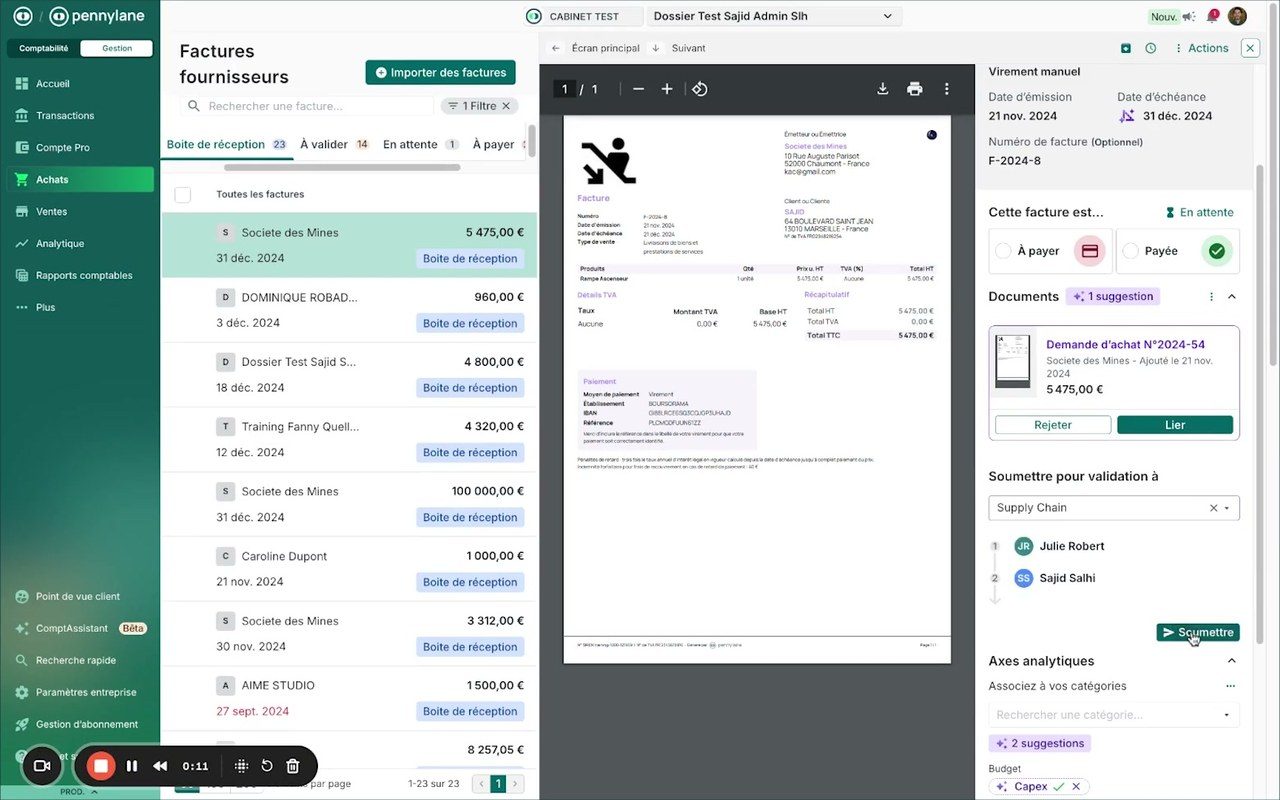
Task: Open the DOMINIQUE ROBAD invoice row
Action: (349, 310)
